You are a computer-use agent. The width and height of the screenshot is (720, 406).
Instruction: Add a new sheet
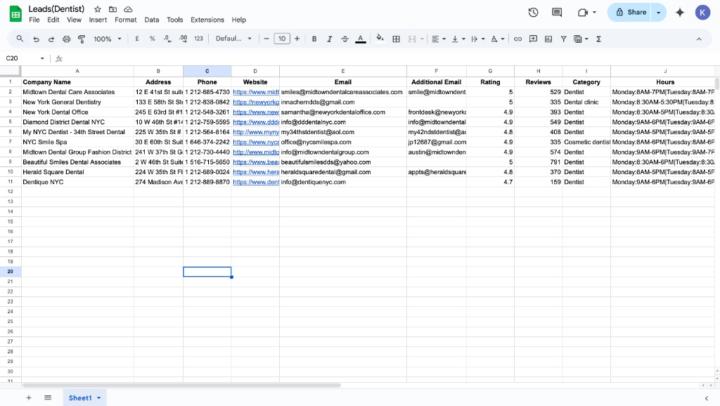coord(28,398)
